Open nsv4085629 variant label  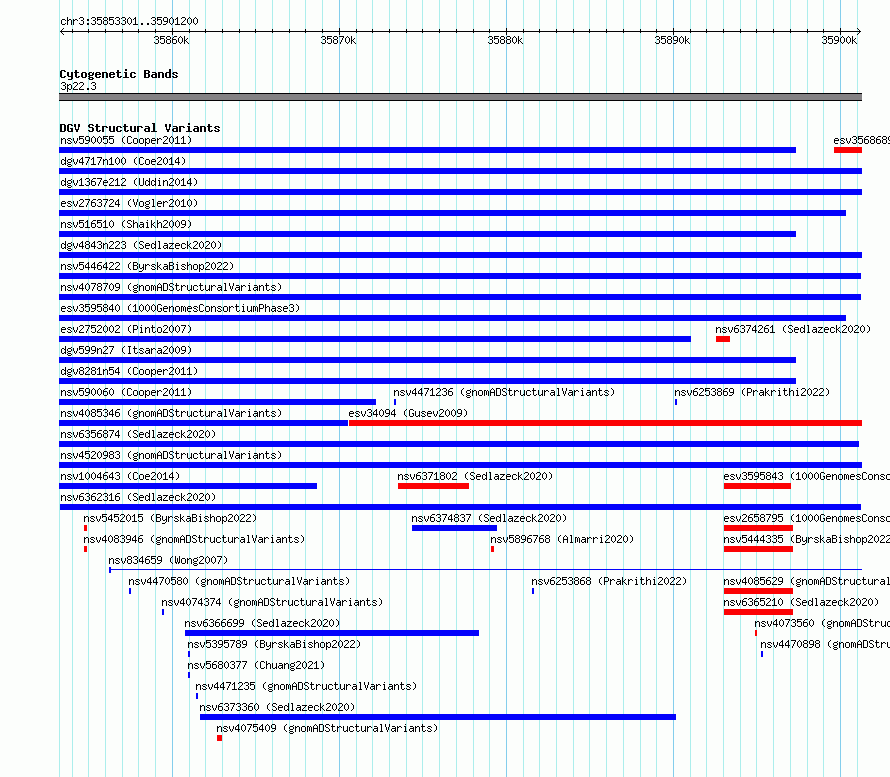coord(807,581)
